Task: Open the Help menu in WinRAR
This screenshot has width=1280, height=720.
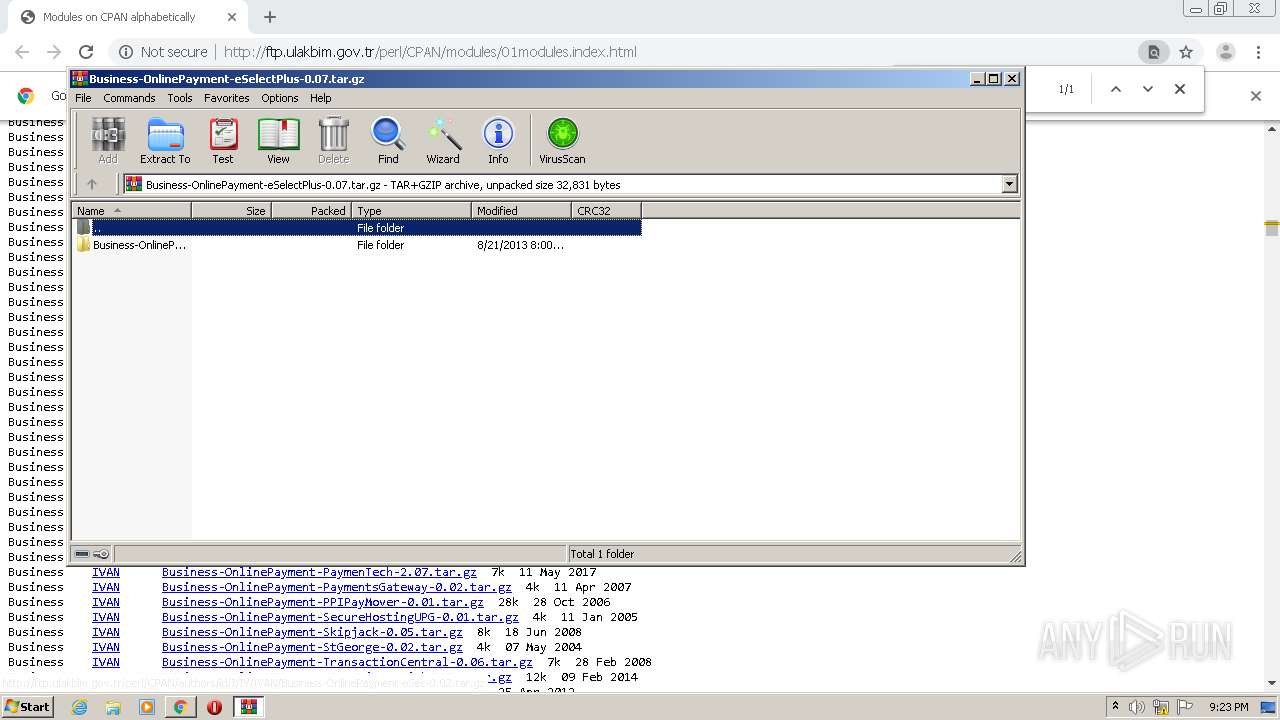Action: tap(321, 98)
